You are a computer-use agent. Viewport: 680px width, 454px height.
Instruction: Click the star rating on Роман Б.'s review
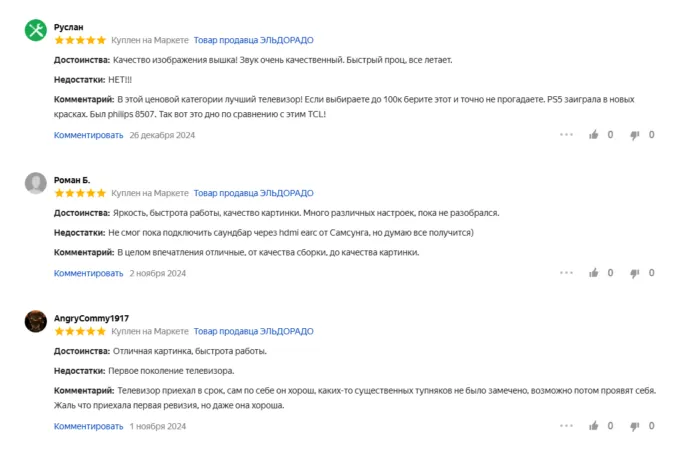point(80,193)
